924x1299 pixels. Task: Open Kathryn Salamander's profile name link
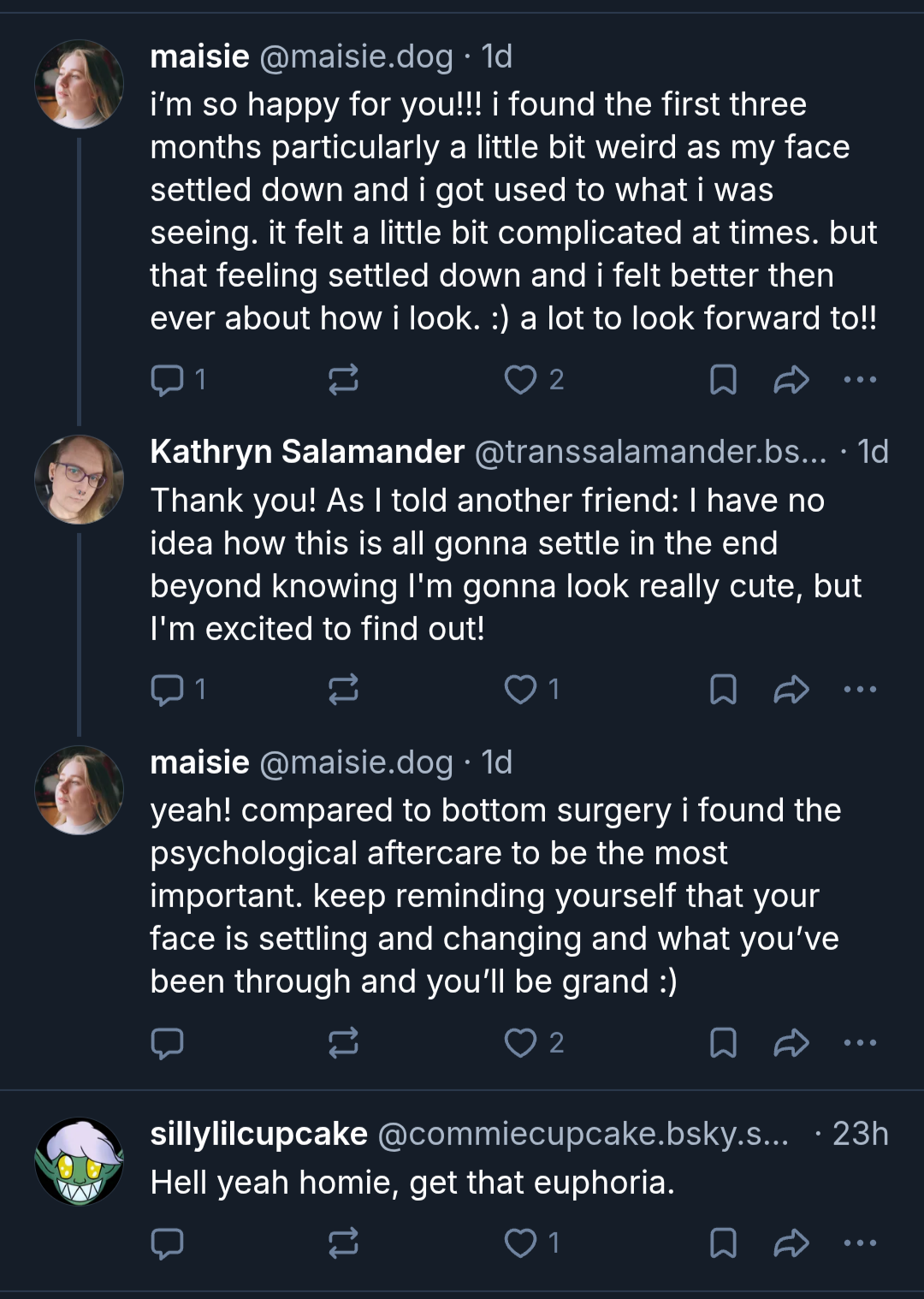[307, 451]
